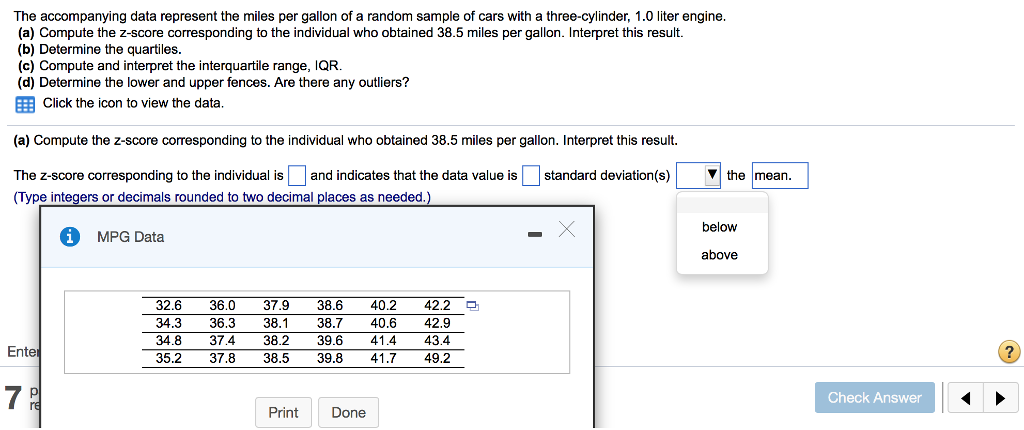The image size is (1024, 430).
Task: Select table value 40.6
Action: (384, 322)
